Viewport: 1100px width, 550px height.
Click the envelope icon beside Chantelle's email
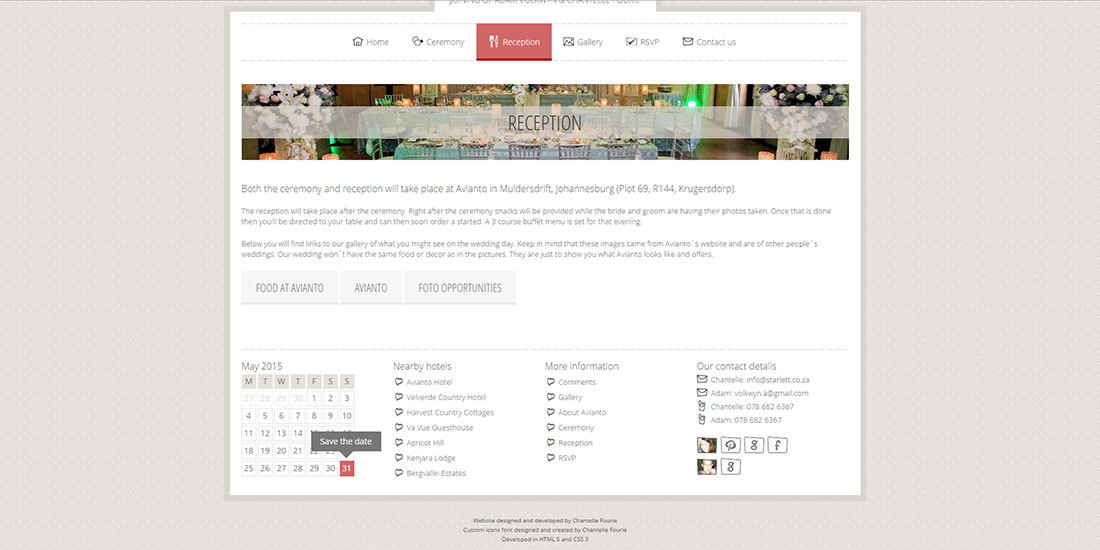click(702, 380)
